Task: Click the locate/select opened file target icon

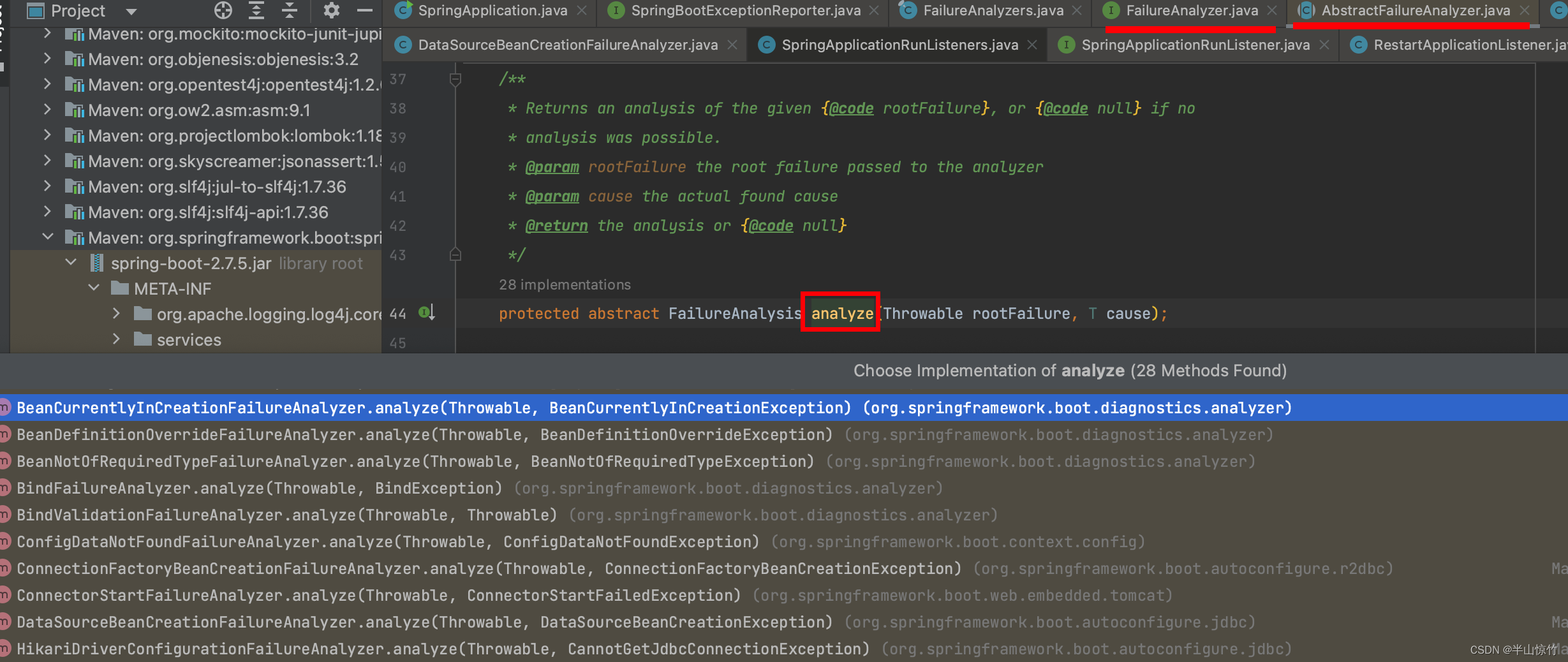Action: 223,10
